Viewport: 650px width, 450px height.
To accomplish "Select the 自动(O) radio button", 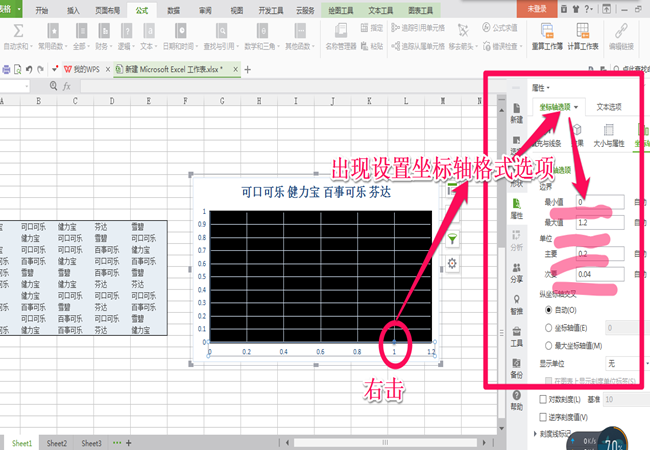I will click(x=548, y=310).
